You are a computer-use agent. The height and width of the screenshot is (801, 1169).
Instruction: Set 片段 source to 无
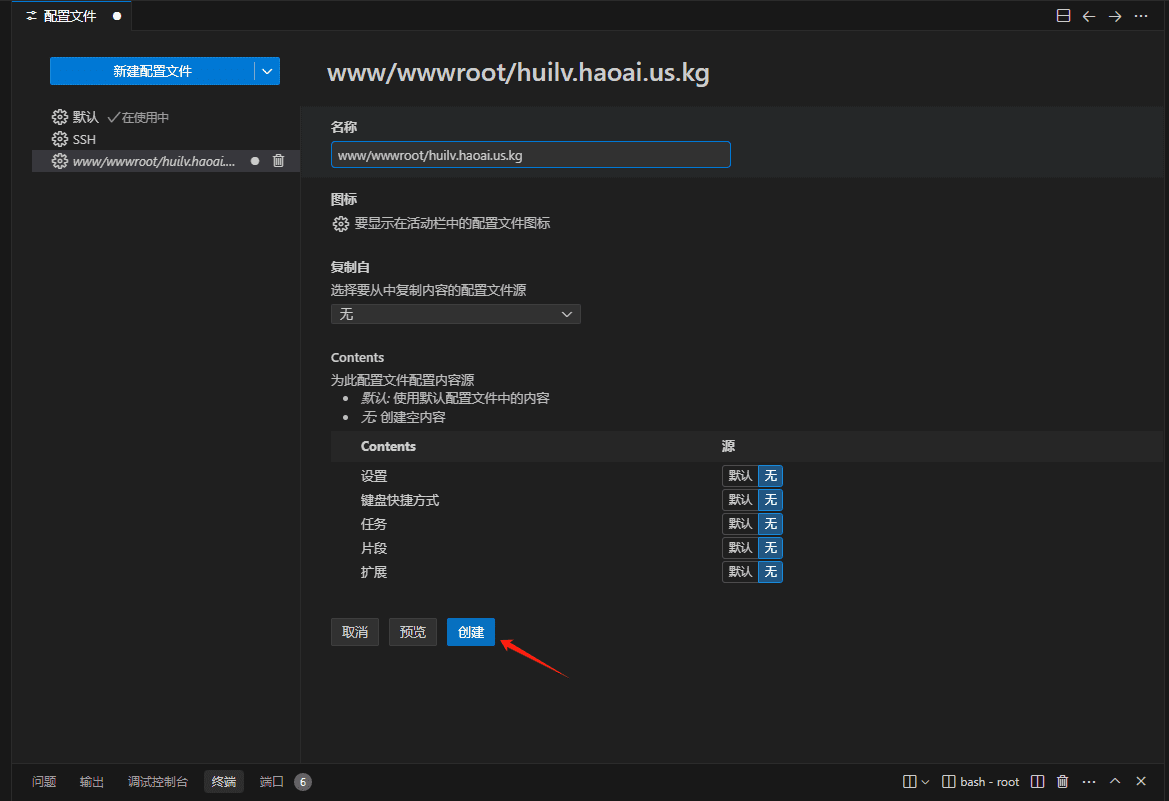pyautogui.click(x=770, y=547)
